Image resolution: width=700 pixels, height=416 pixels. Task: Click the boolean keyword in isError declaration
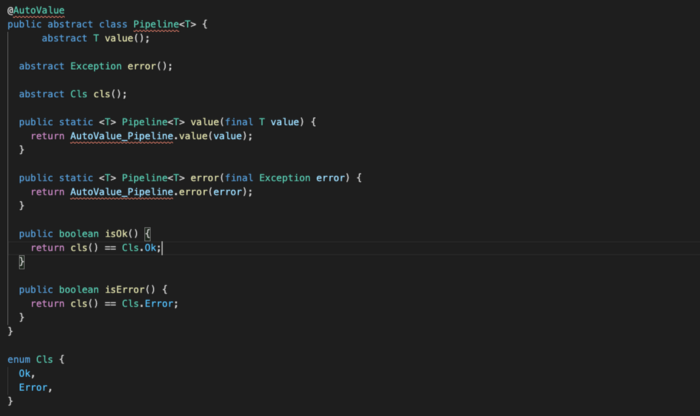(78, 289)
